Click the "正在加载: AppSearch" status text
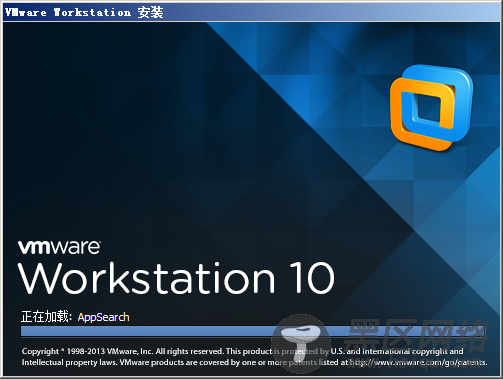Screen dimensions: 503x379 click(x=75, y=317)
